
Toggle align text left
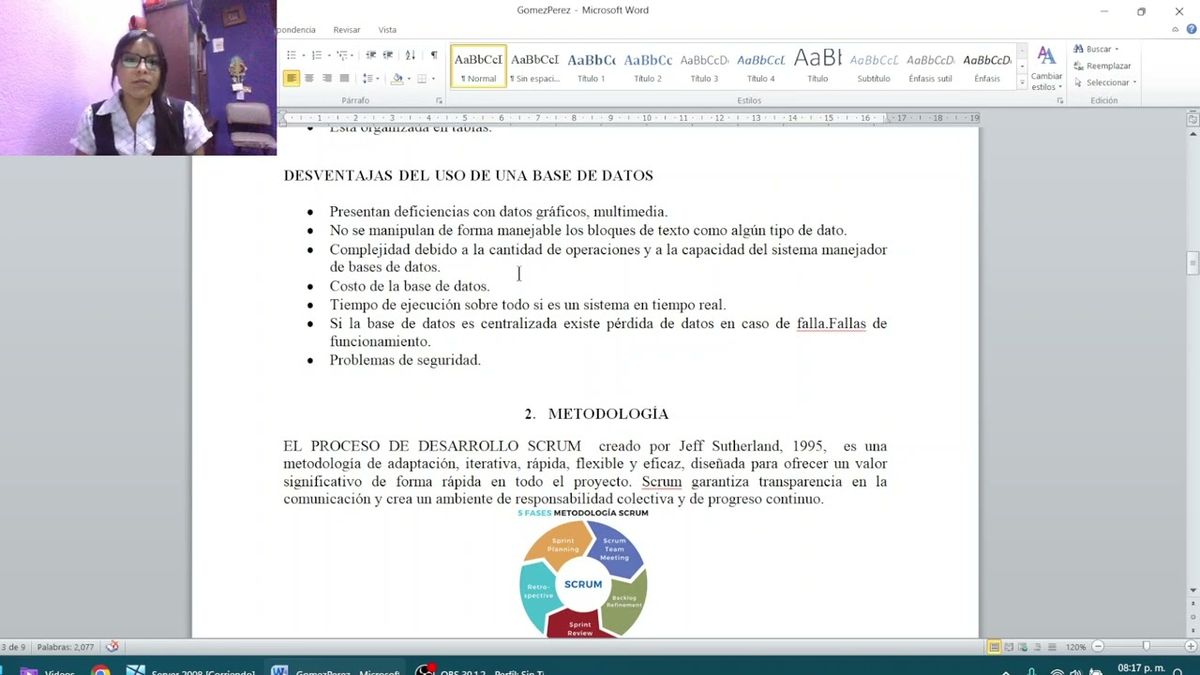291,78
